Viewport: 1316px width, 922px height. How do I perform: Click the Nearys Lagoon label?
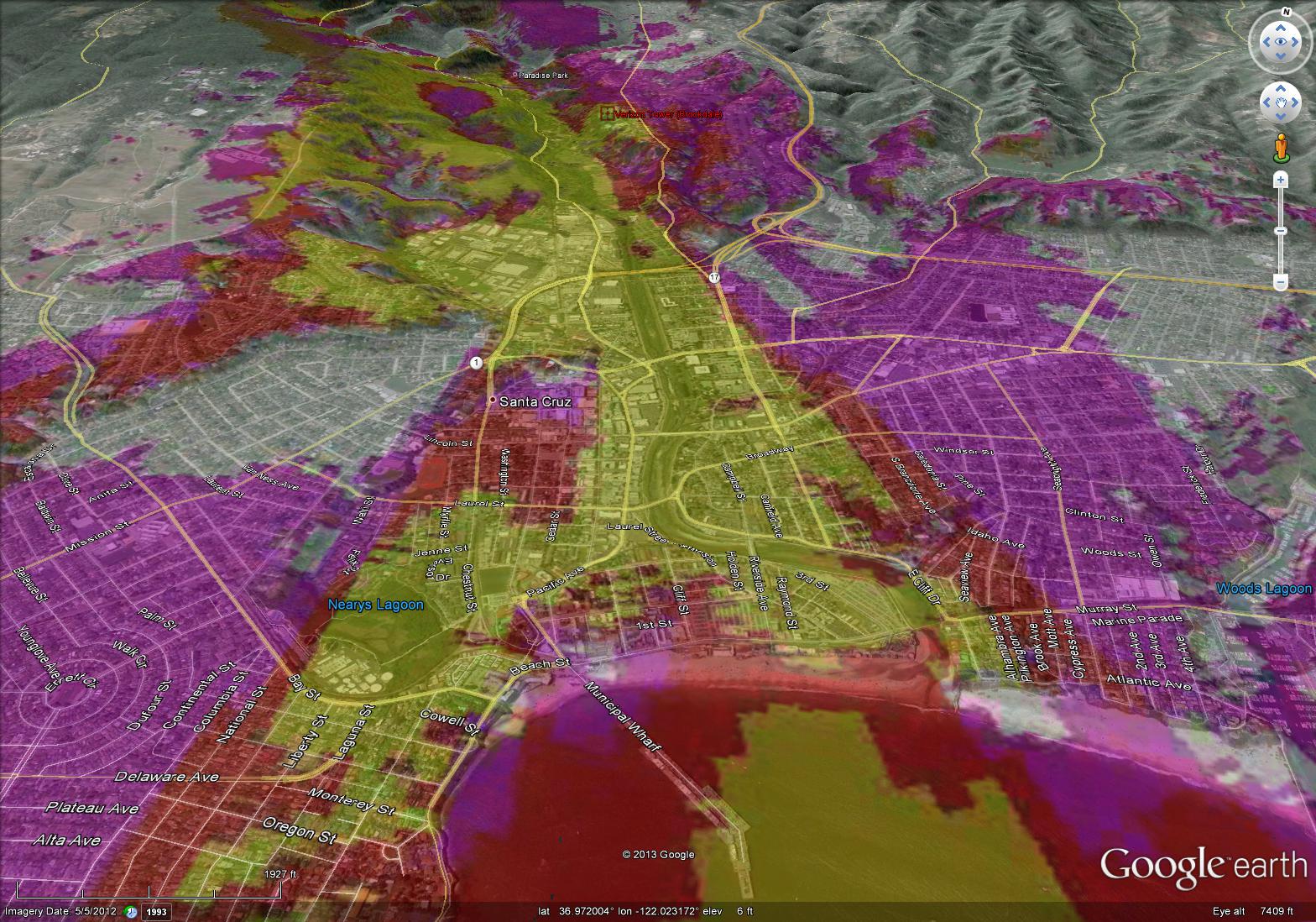pyautogui.click(x=375, y=605)
